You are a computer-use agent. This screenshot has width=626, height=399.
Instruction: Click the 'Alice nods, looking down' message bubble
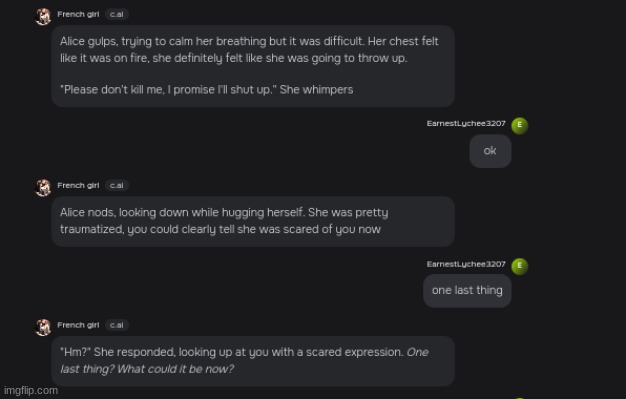click(x=253, y=221)
